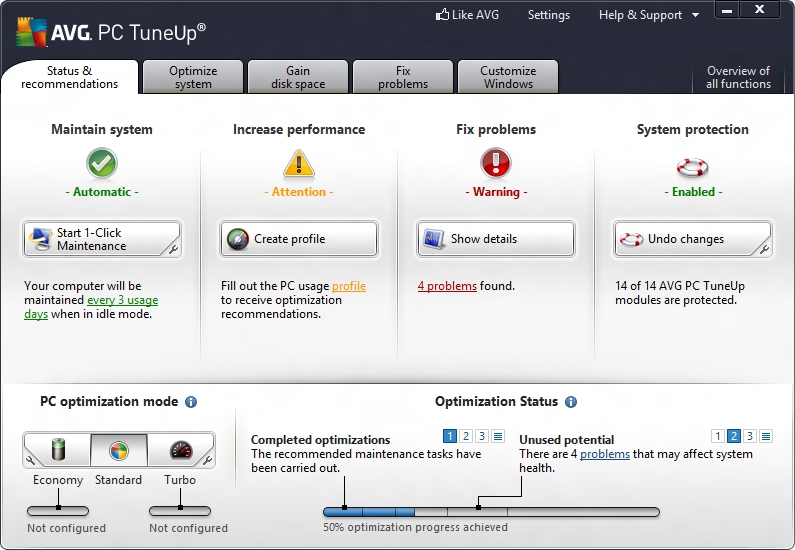Show Completed optimizations list view icon
Viewport: 795px width, 550px height.
[x=498, y=436]
